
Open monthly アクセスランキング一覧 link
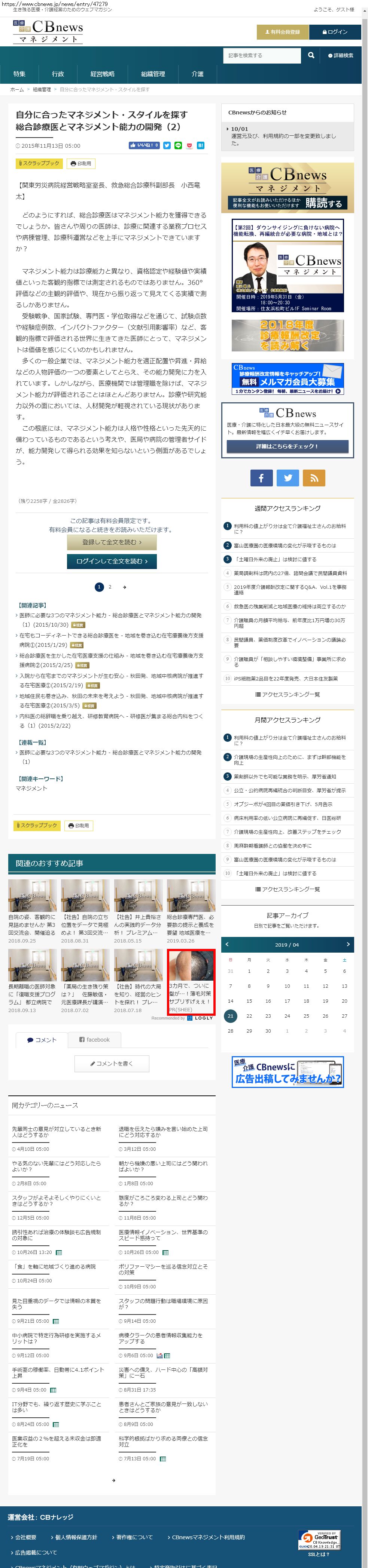pyautogui.click(x=288, y=889)
